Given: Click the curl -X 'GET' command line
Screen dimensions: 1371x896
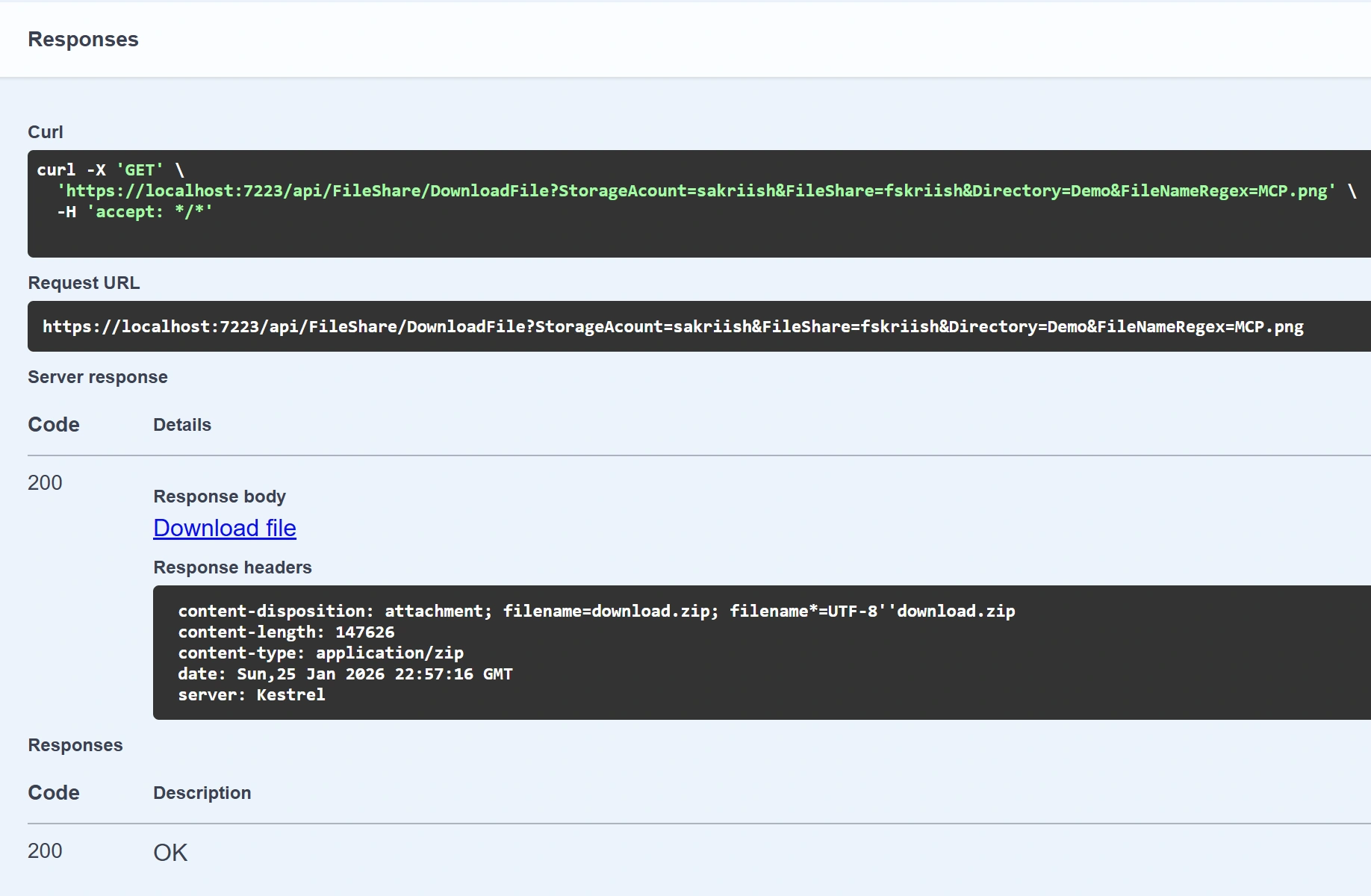Looking at the screenshot, I should pyautogui.click(x=111, y=169).
